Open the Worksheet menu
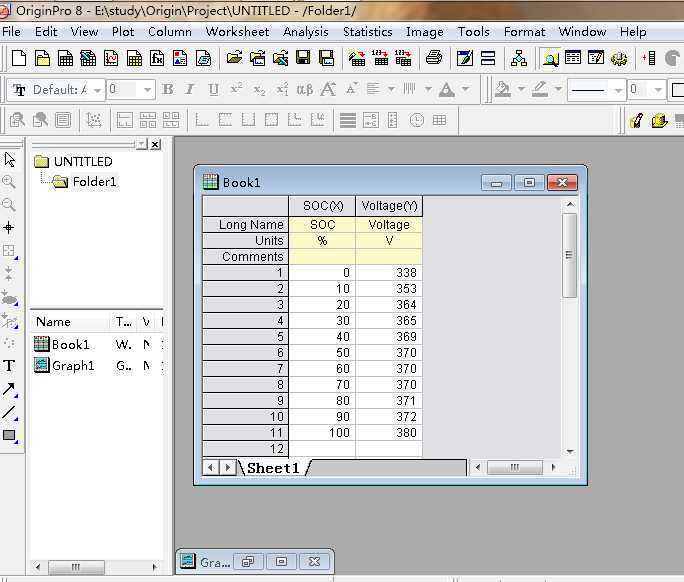The width and height of the screenshot is (684, 582). 237,32
